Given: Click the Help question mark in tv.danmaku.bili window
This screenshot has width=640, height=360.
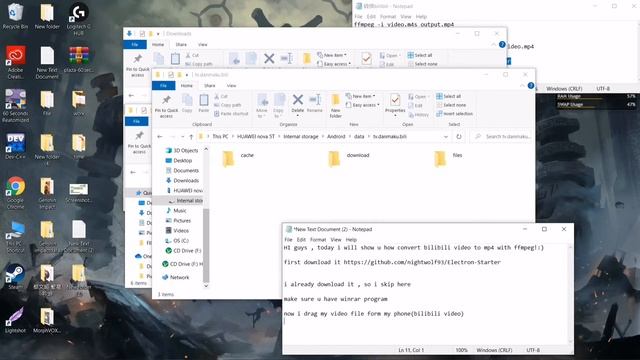Looking at the screenshot, I should 531,86.
